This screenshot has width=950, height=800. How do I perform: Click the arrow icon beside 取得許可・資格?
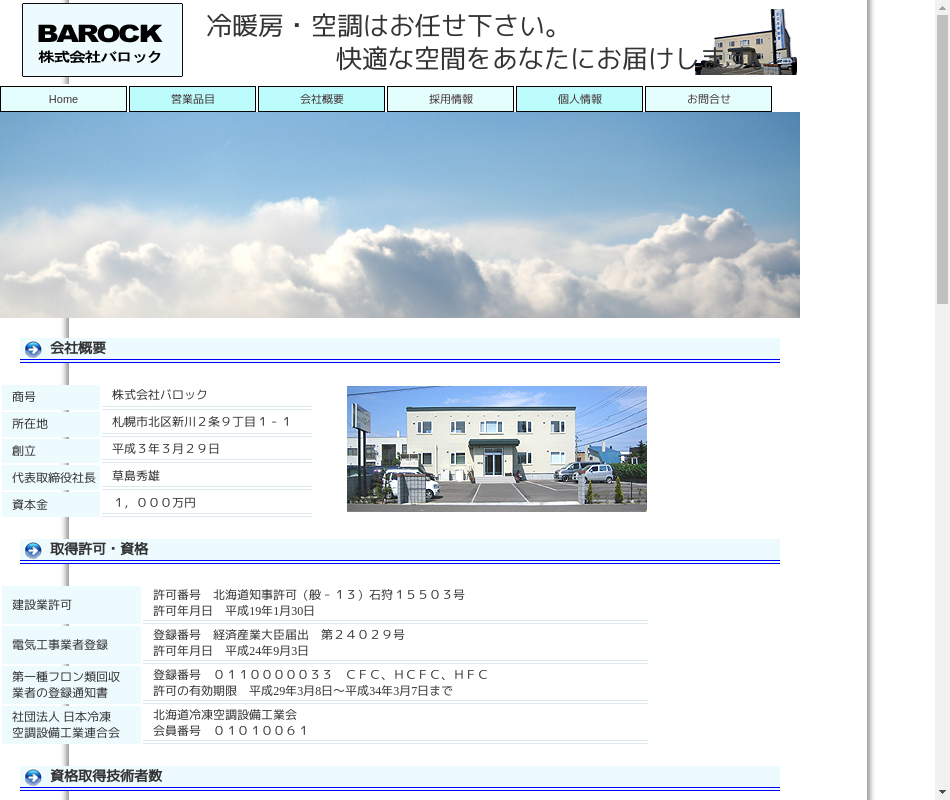[x=33, y=550]
